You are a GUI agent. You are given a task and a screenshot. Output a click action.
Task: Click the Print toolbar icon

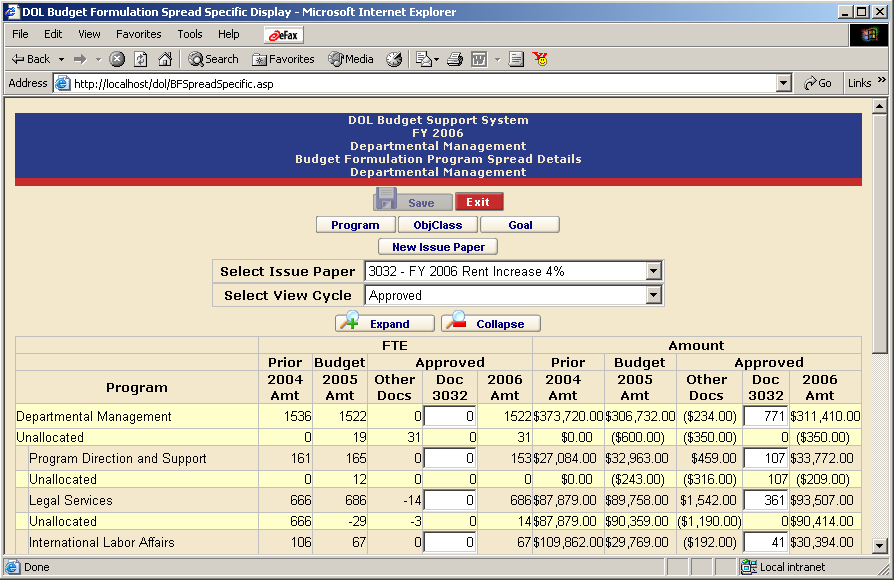[x=455, y=59]
